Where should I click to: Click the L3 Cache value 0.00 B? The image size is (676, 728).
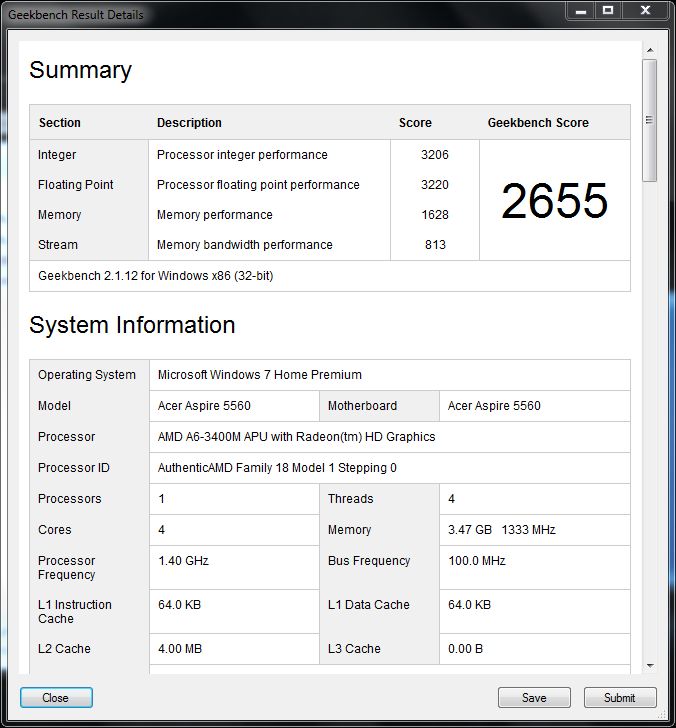click(x=465, y=649)
